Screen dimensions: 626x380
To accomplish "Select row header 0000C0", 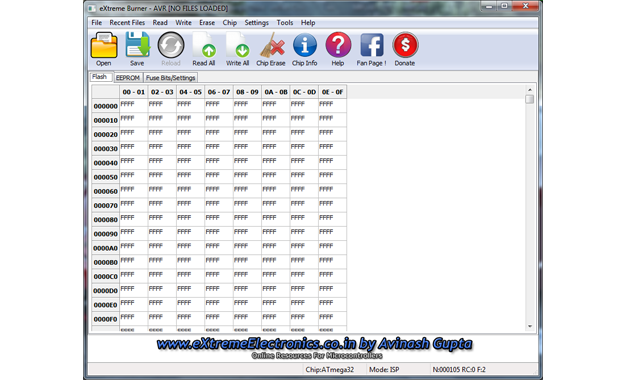I will [x=105, y=276].
